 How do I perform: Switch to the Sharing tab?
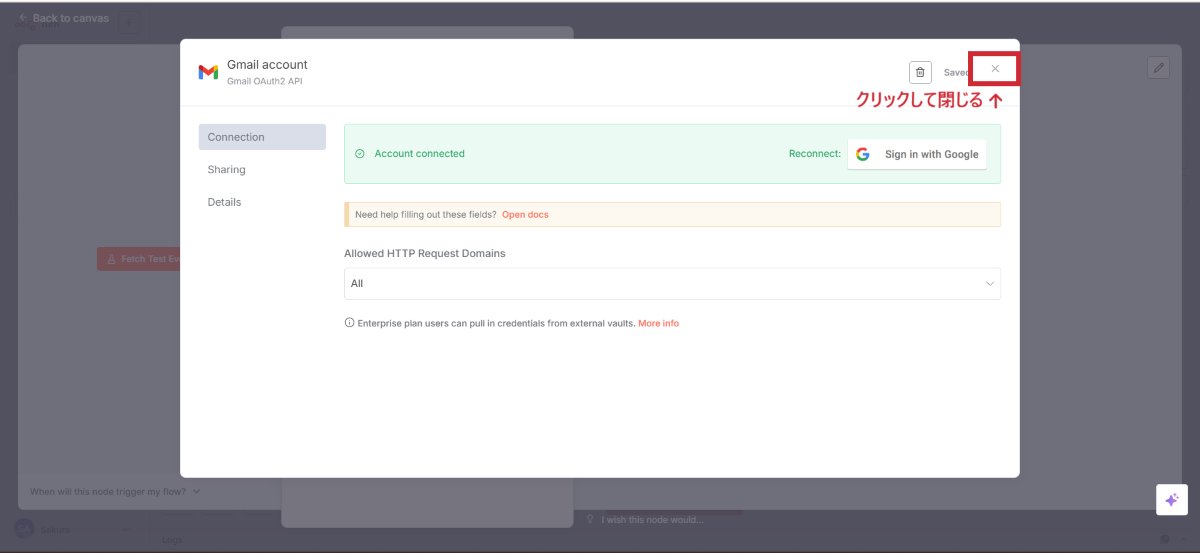tap(227, 170)
